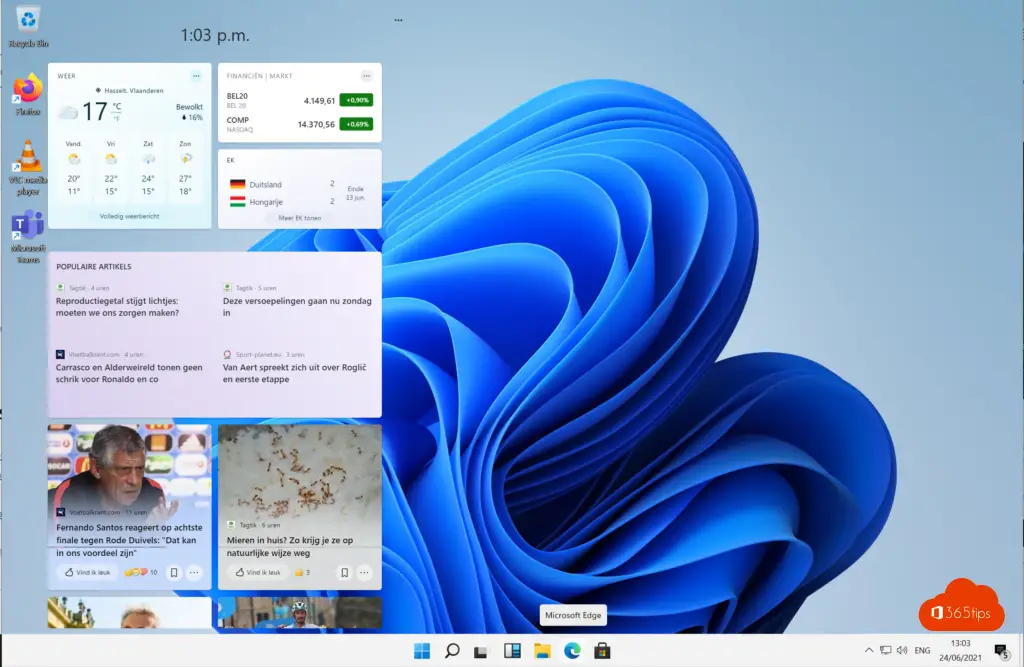Open the cyclist news card thumbnail
The height and width of the screenshot is (667, 1024).
[300, 613]
